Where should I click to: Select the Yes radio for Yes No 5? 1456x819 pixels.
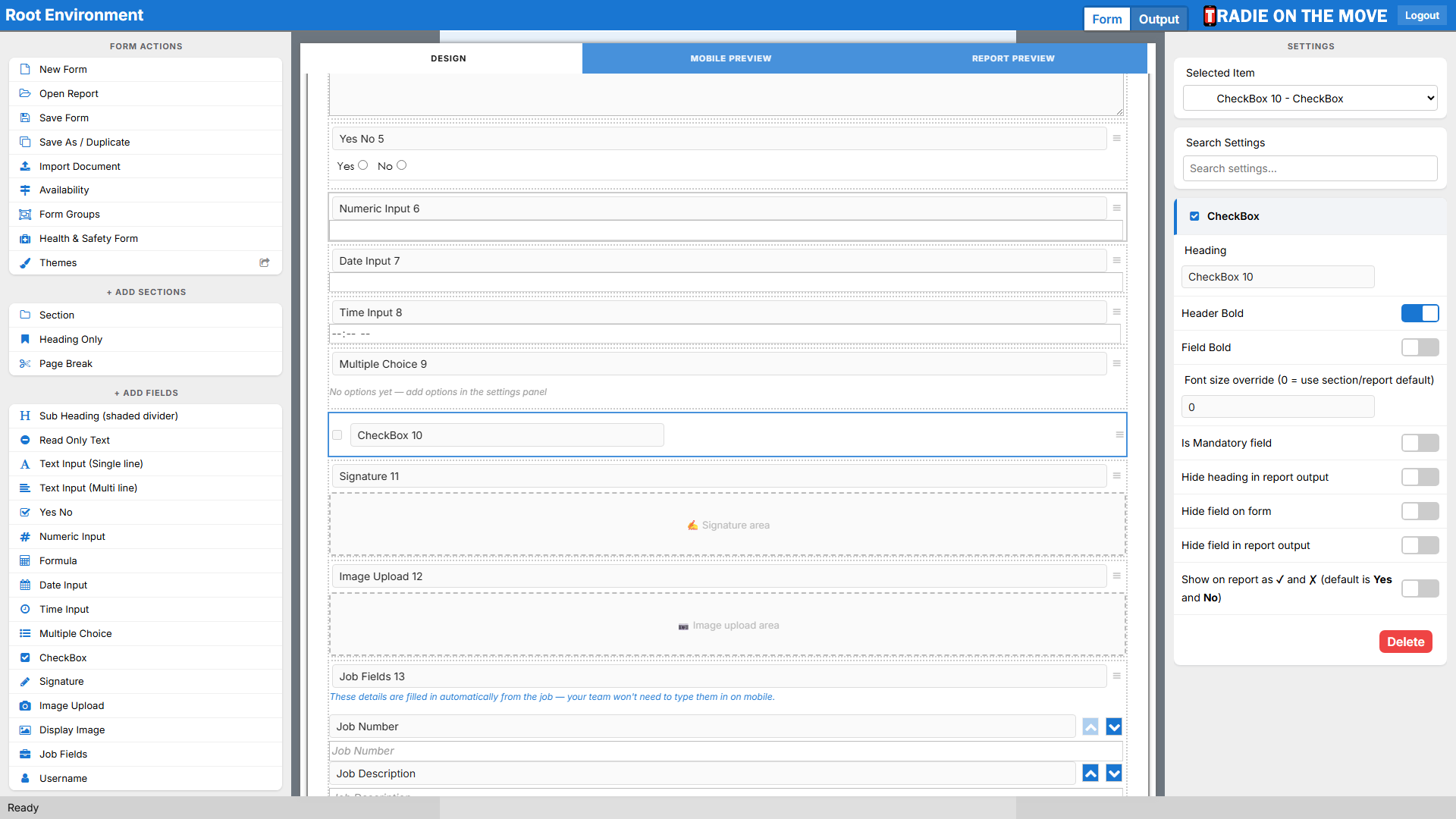click(x=363, y=165)
